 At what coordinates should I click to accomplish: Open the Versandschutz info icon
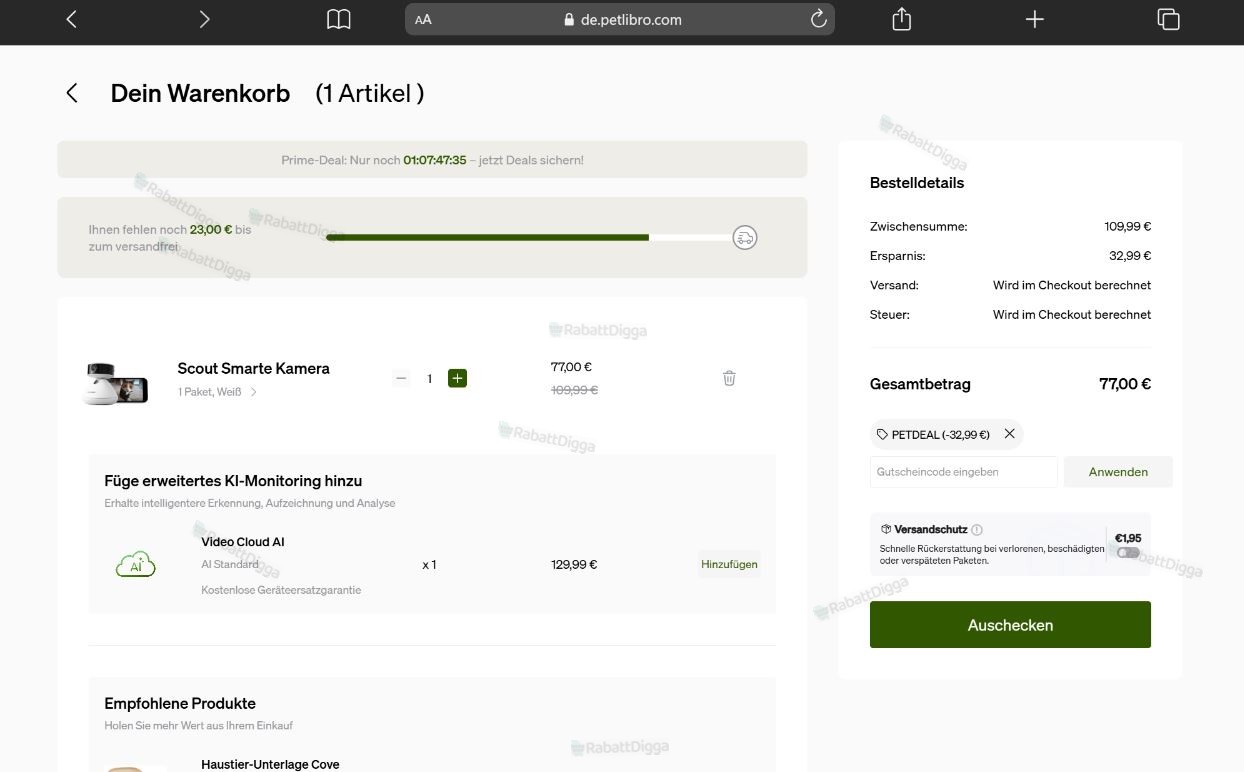977,530
